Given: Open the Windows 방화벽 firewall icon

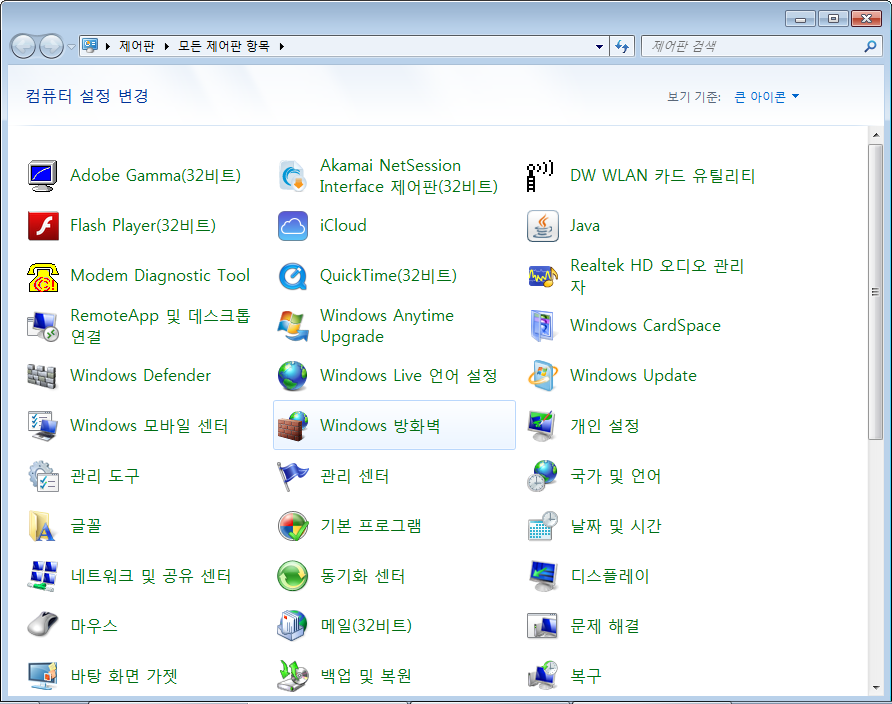Looking at the screenshot, I should [x=293, y=425].
